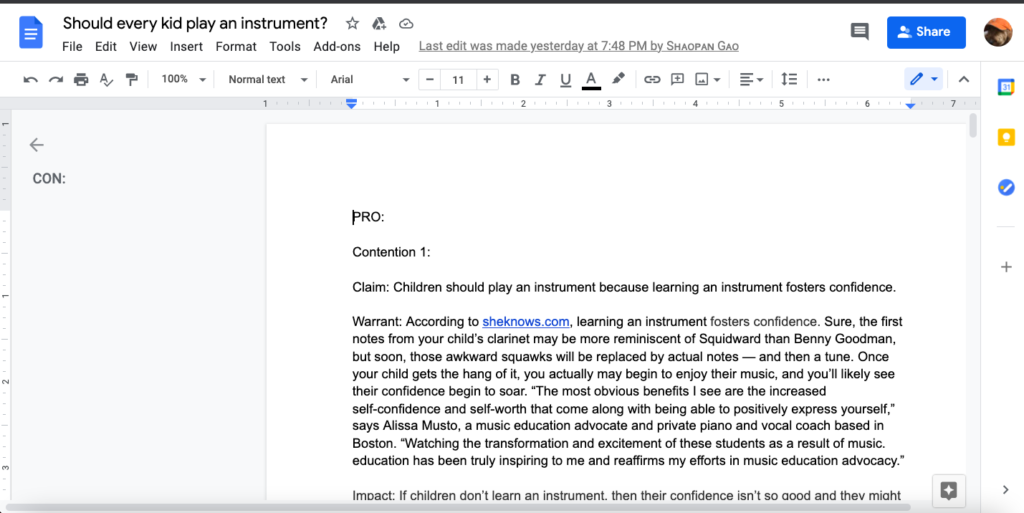Open the Google Tasks side panel
Screen dimensions: 1024x513
(x=1006, y=187)
